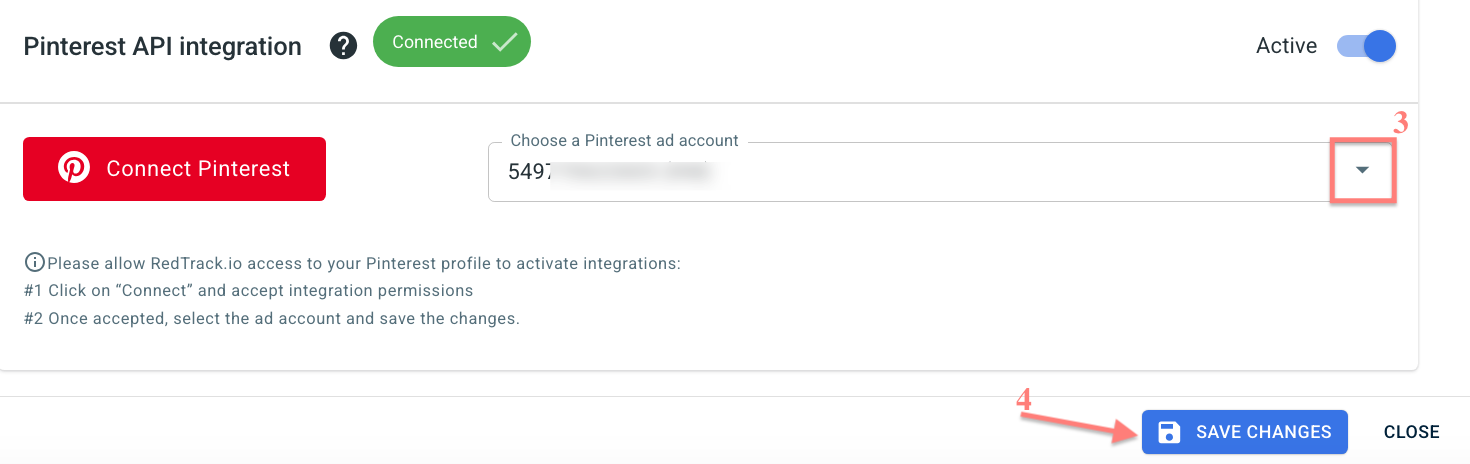This screenshot has height=464, width=1470.
Task: Click the Pinterest API integration heading
Action: pos(162,47)
